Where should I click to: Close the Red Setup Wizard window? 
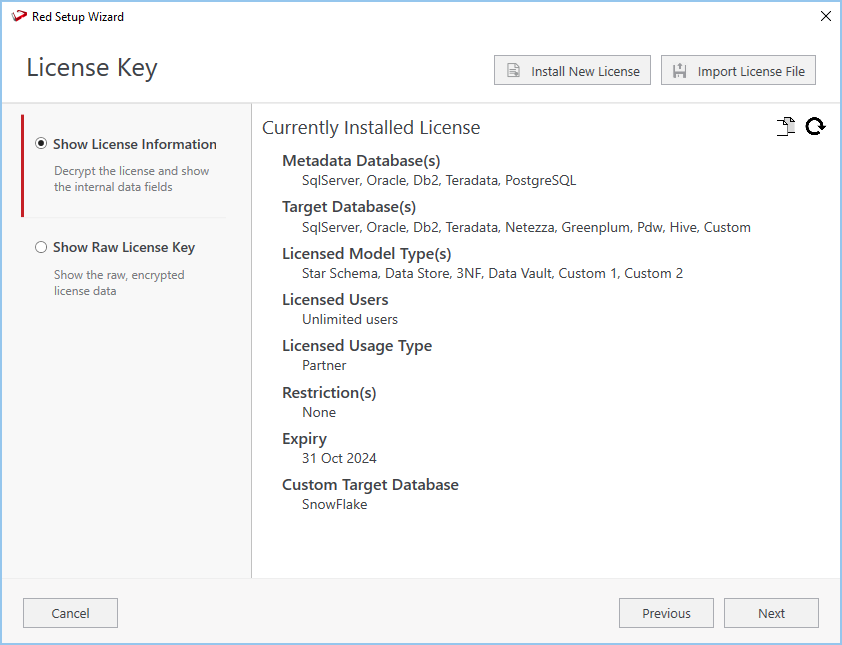point(825,16)
